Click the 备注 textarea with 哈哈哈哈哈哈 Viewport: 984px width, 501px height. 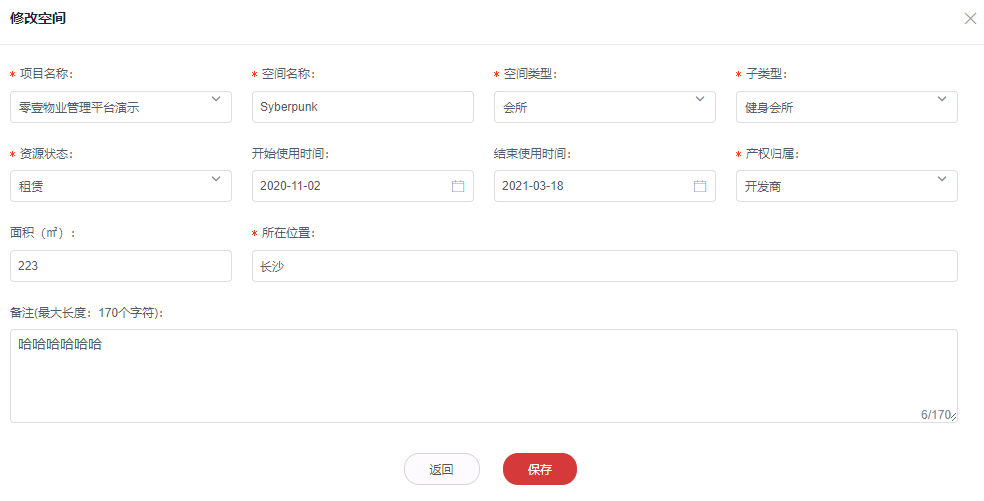[484, 375]
